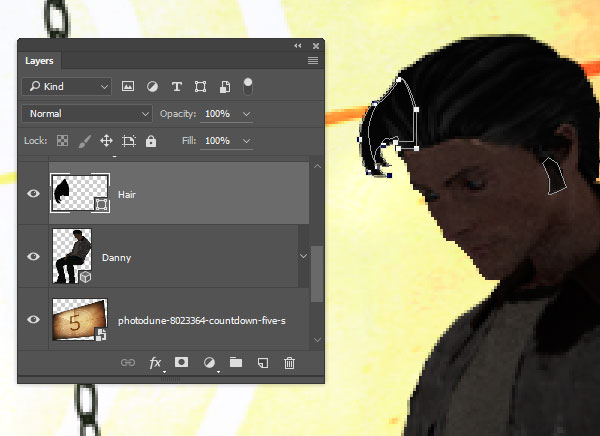This screenshot has height=436, width=600.
Task: Hide the Danny layer visibility eye
Action: tap(33, 256)
